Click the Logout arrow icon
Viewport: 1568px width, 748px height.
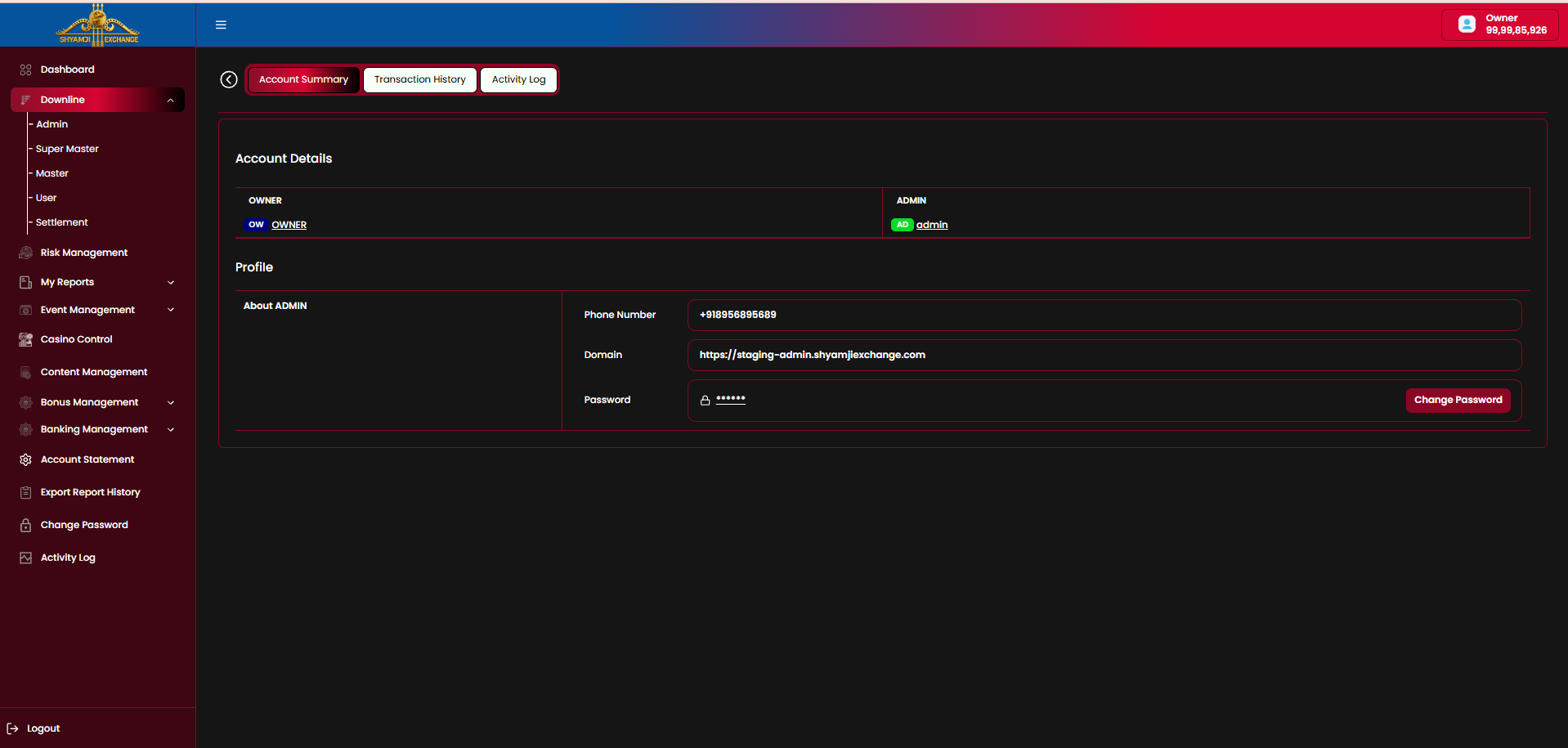pos(12,728)
